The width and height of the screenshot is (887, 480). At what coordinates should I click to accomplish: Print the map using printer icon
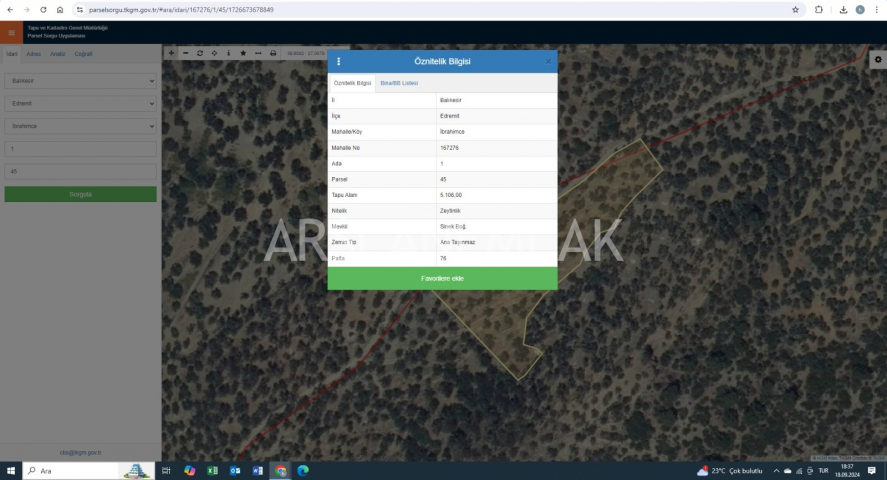coord(273,53)
